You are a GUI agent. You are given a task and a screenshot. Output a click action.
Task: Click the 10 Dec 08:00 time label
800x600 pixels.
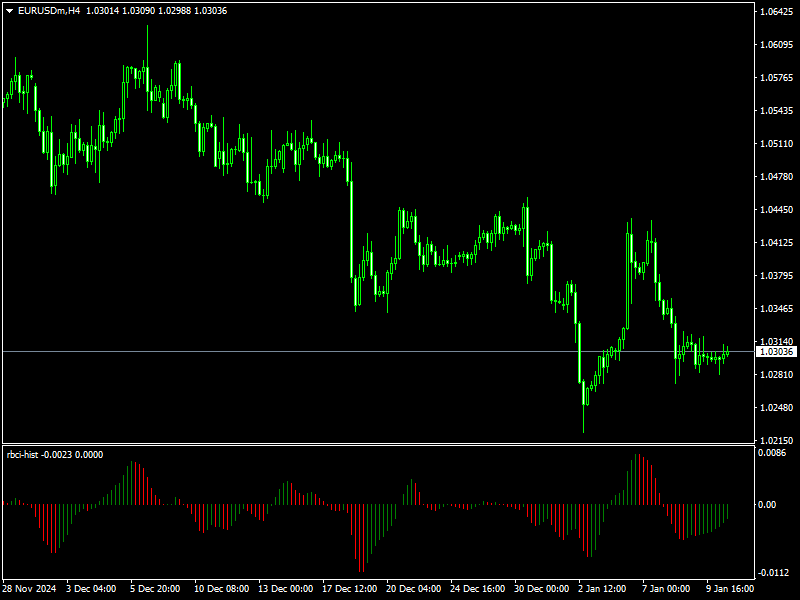point(221,589)
